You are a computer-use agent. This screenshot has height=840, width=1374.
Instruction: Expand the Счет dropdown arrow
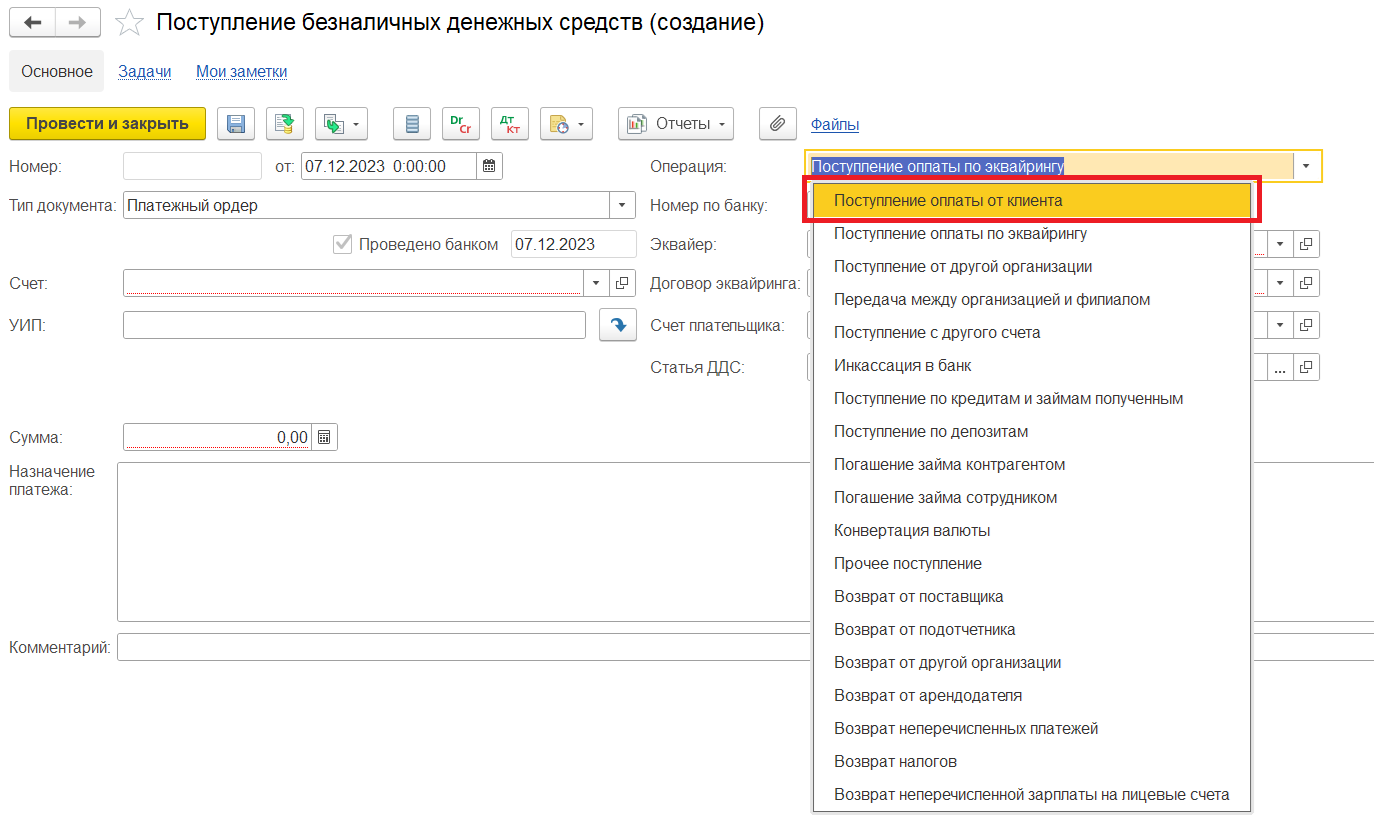tap(596, 284)
